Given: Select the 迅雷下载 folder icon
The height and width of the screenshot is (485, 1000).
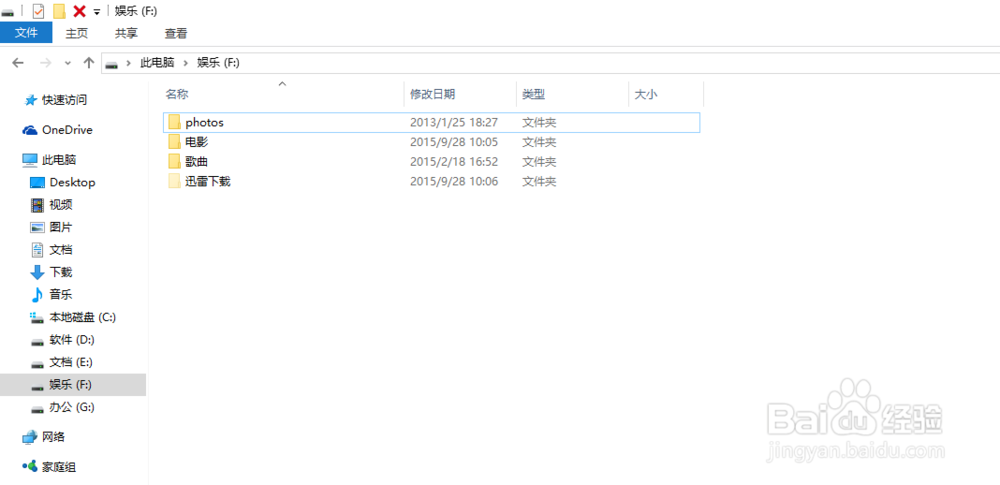Looking at the screenshot, I should point(174,181).
